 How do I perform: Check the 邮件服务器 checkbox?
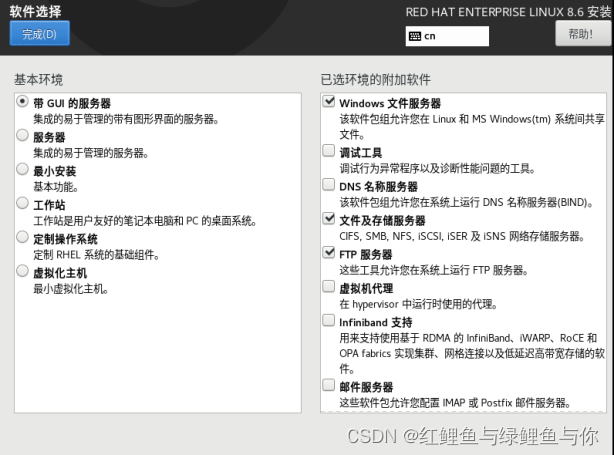pos(329,385)
